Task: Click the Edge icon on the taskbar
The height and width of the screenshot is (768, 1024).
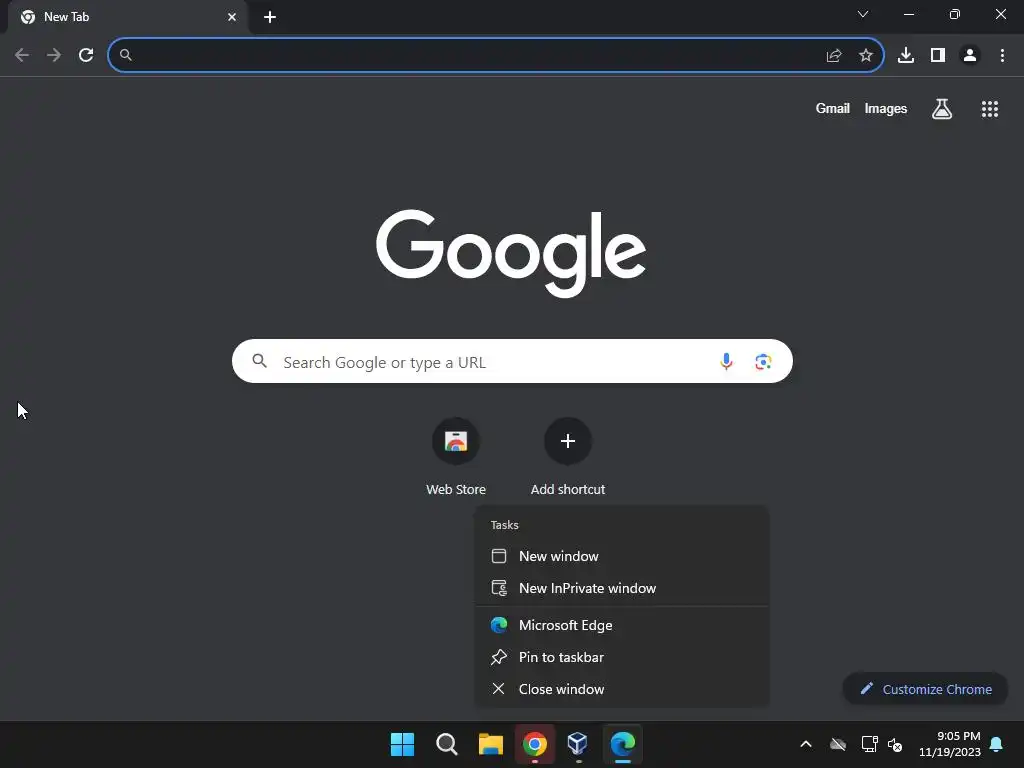Action: 622,744
